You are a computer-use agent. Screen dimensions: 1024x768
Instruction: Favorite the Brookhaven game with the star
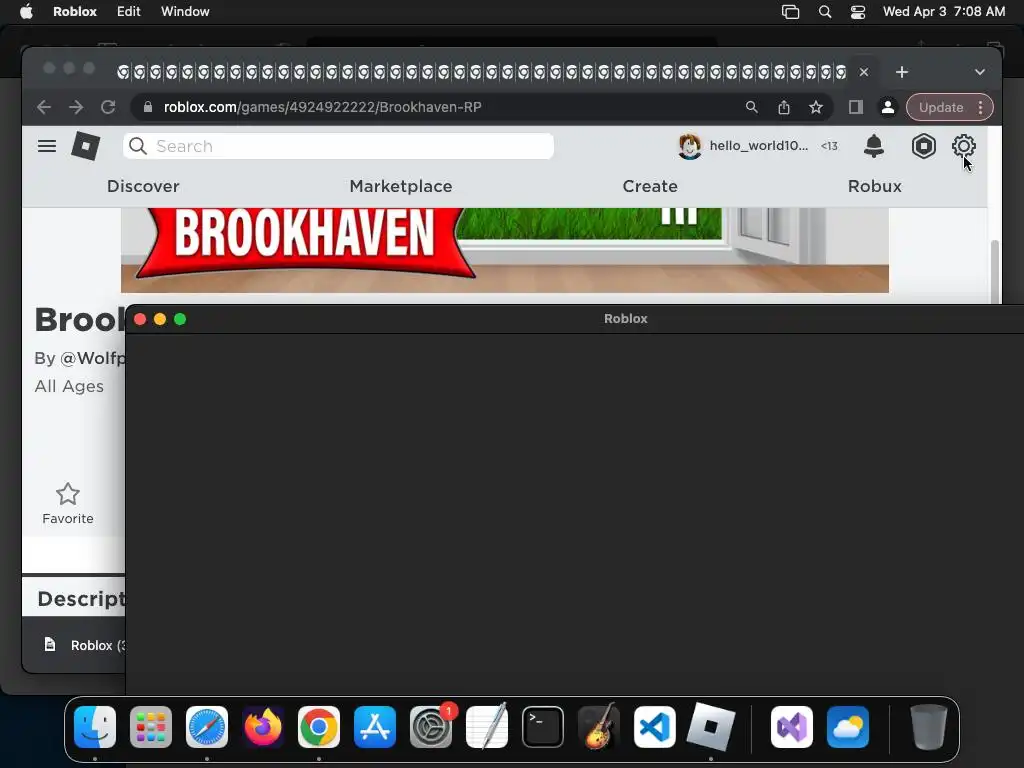[x=67, y=494]
